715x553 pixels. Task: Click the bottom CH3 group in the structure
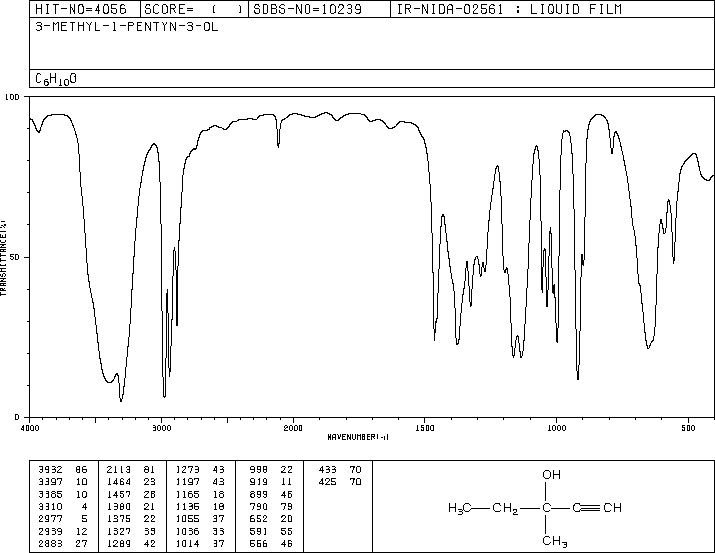pyautogui.click(x=555, y=542)
